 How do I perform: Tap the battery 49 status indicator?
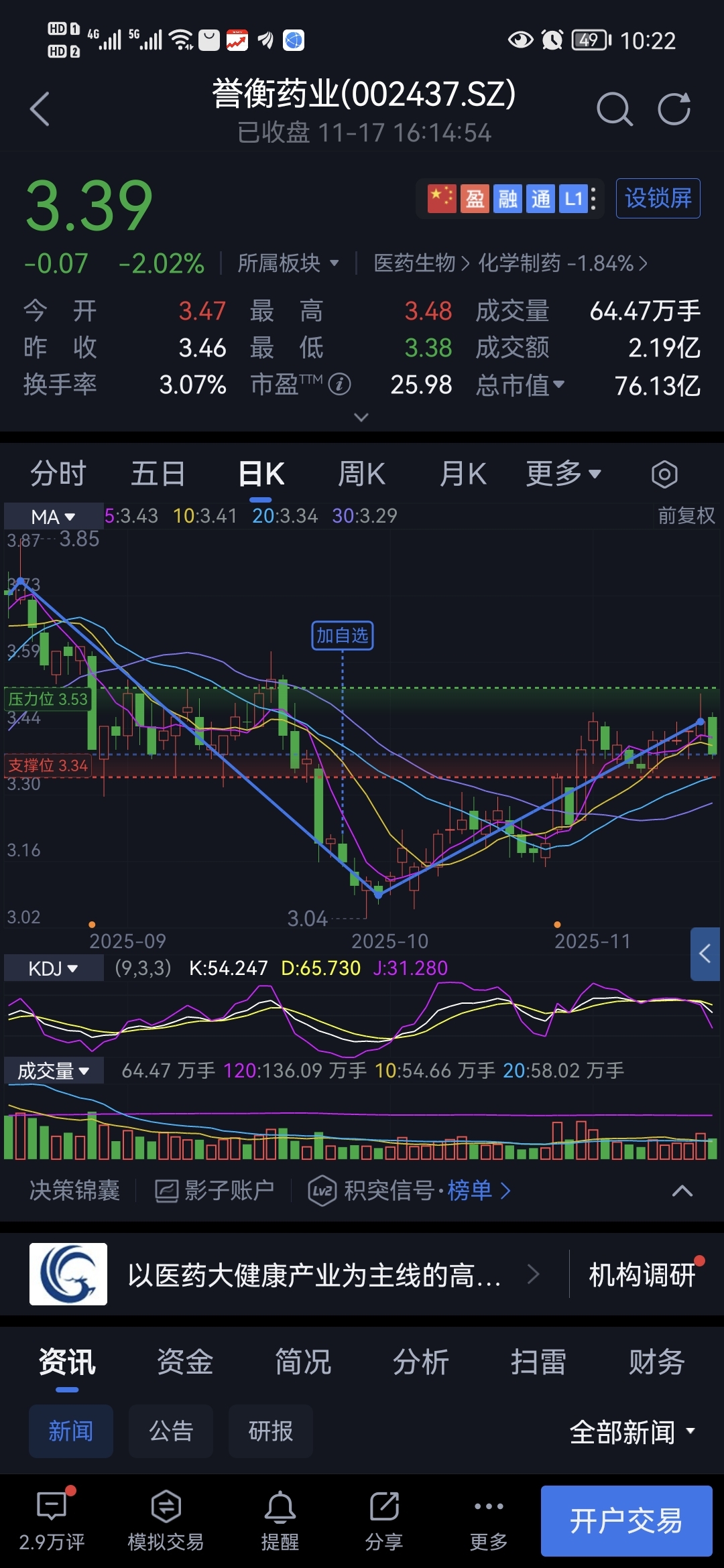coord(591,40)
